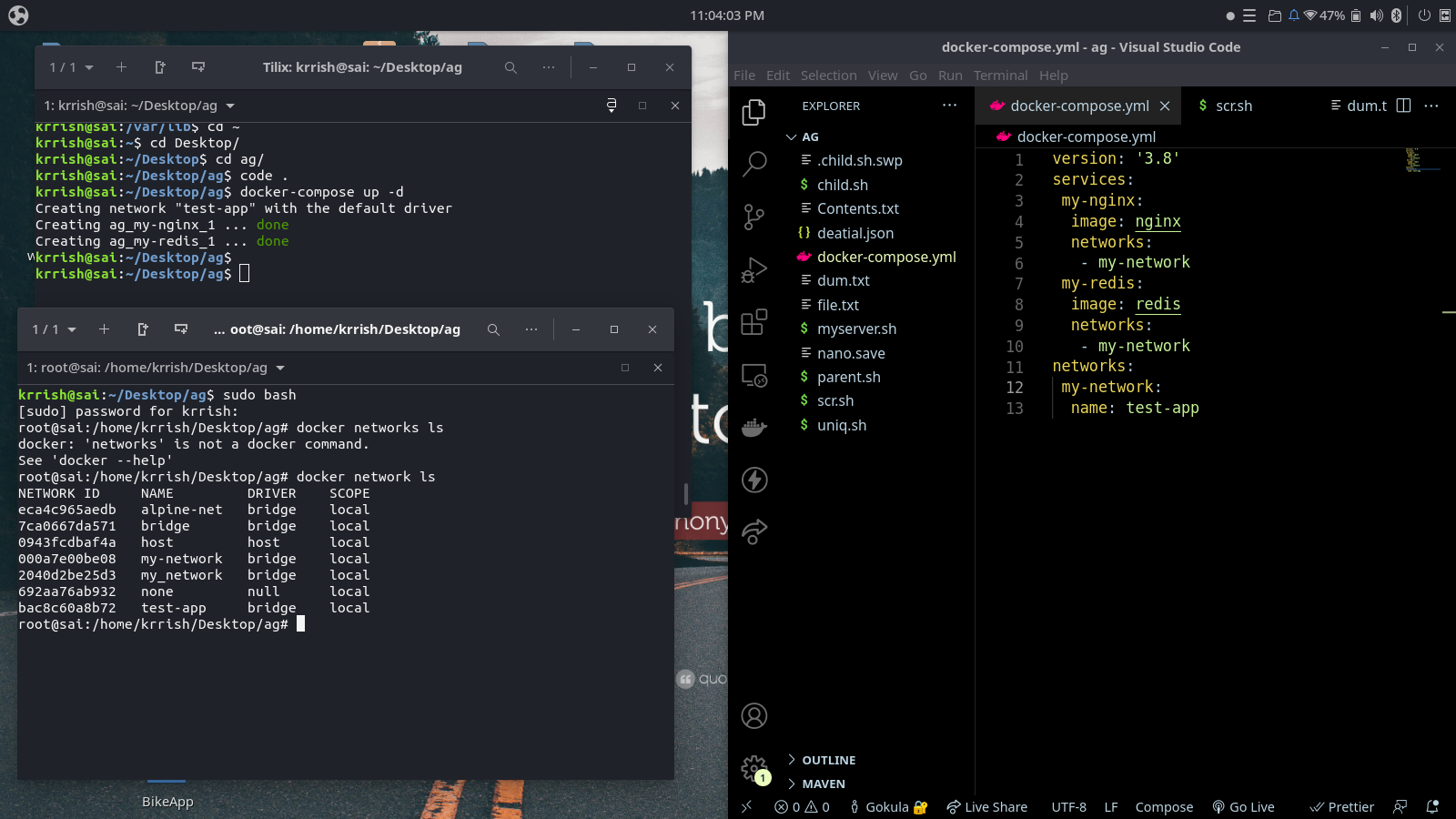Open the root@sai terminal title dropdown

point(156,368)
